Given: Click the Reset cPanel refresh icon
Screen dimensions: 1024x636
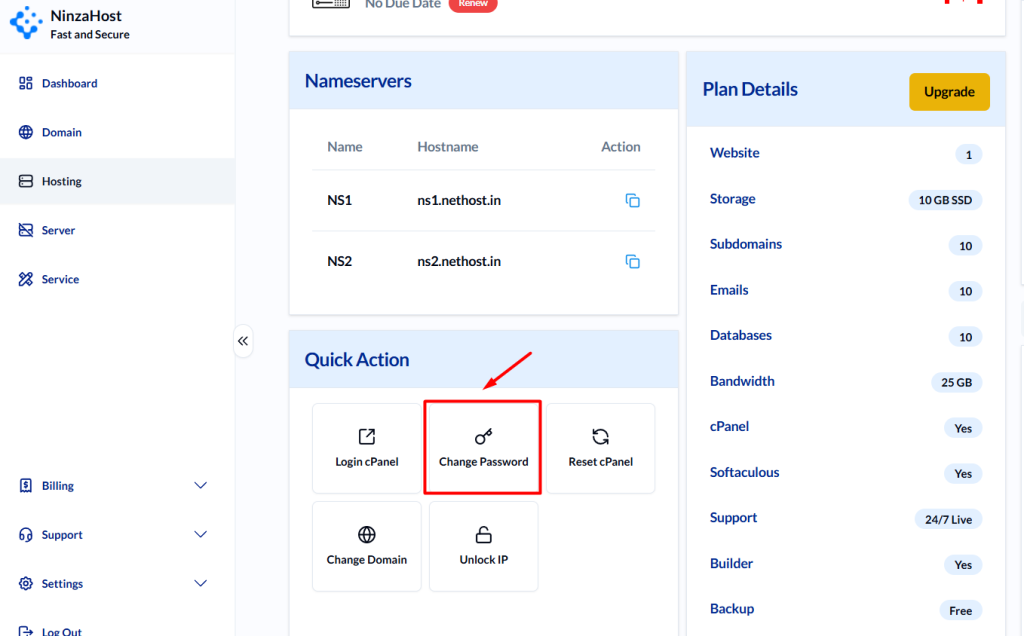Looking at the screenshot, I should point(600,436).
